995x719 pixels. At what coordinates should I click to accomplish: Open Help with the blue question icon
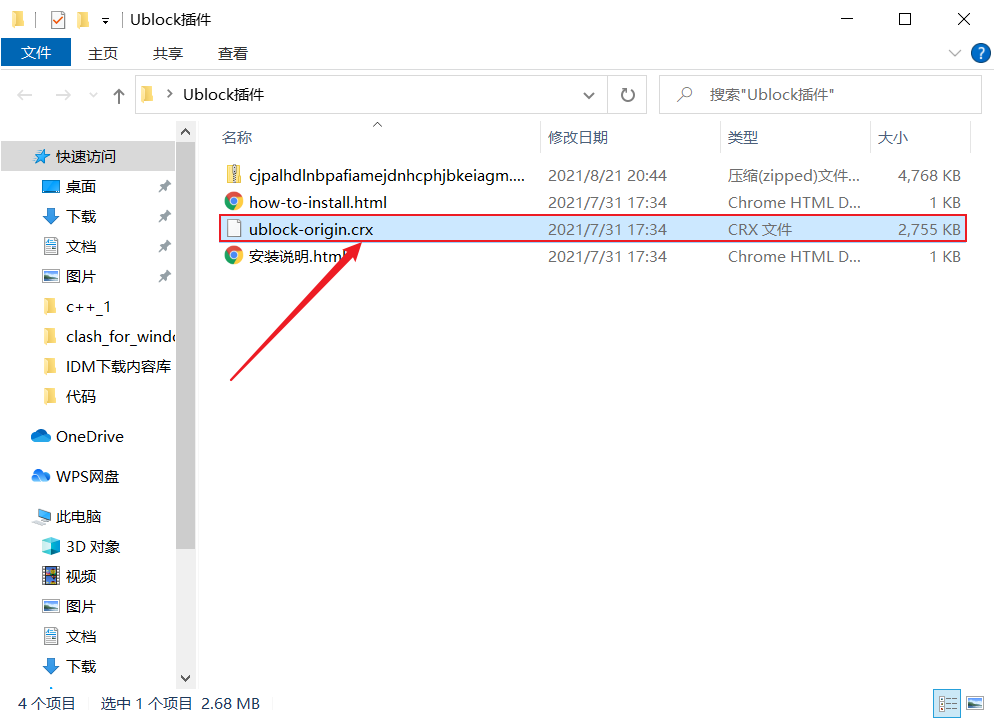click(x=980, y=53)
